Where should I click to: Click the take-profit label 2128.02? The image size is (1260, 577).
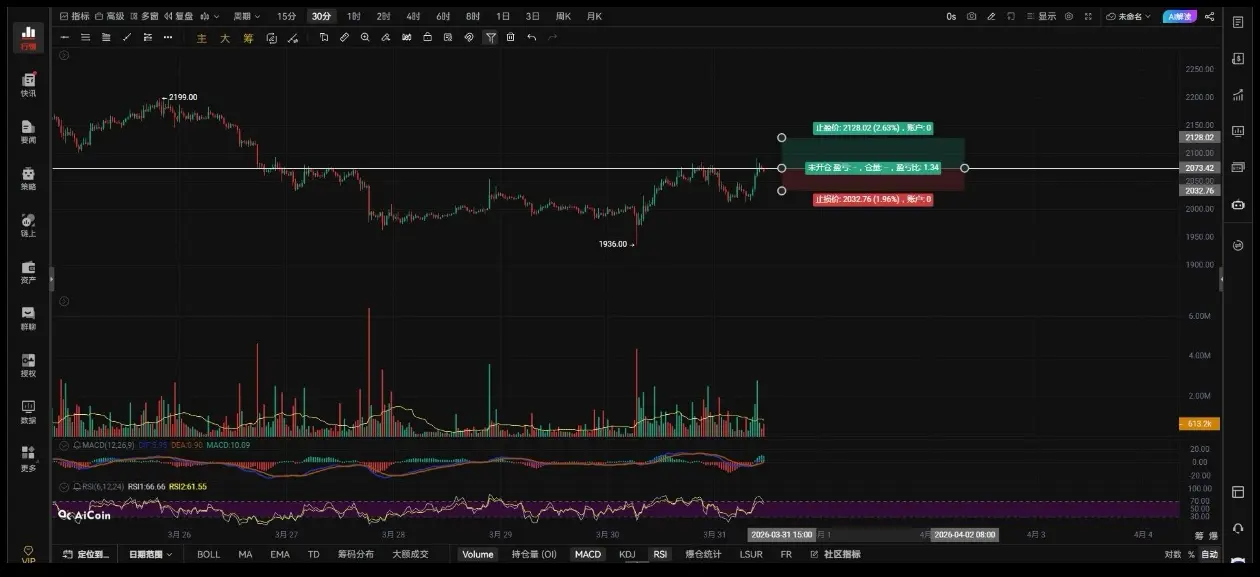tap(873, 128)
